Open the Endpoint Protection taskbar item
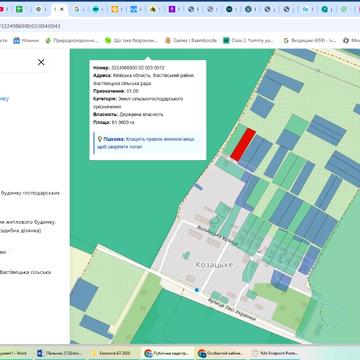The height and width of the screenshot is (360, 360). 276,353
